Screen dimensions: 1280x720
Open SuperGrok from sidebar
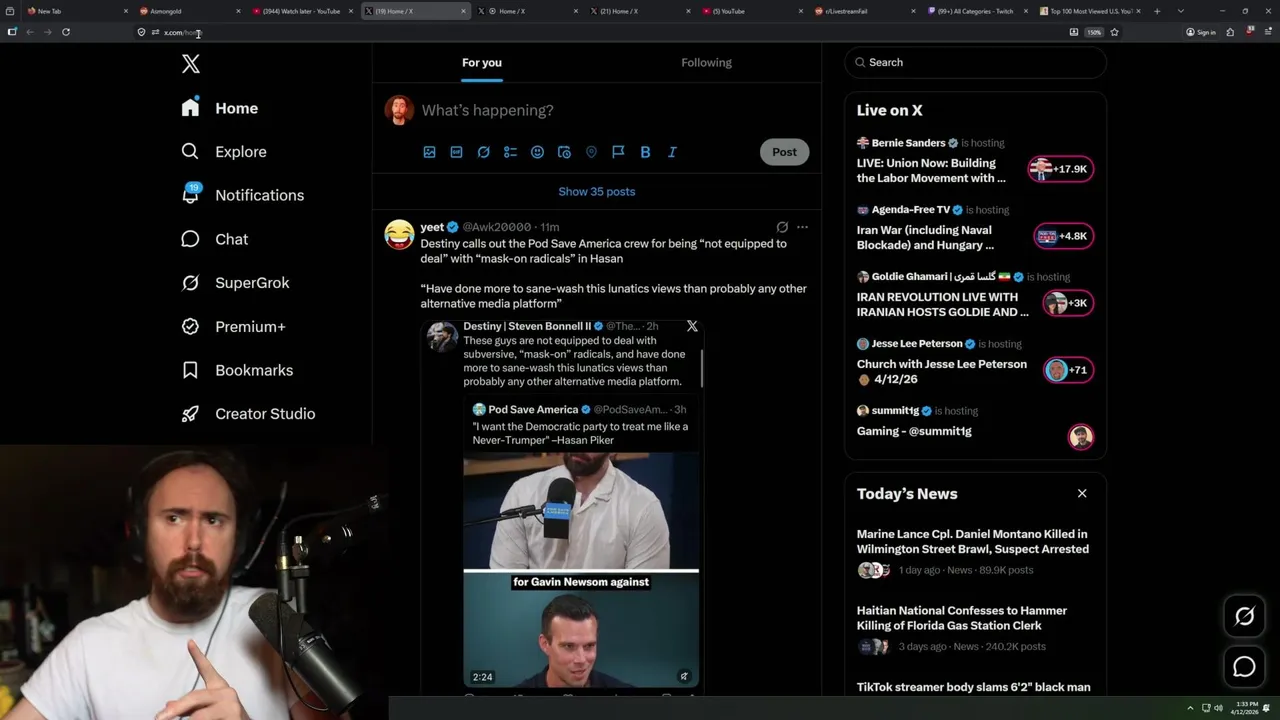(236, 283)
